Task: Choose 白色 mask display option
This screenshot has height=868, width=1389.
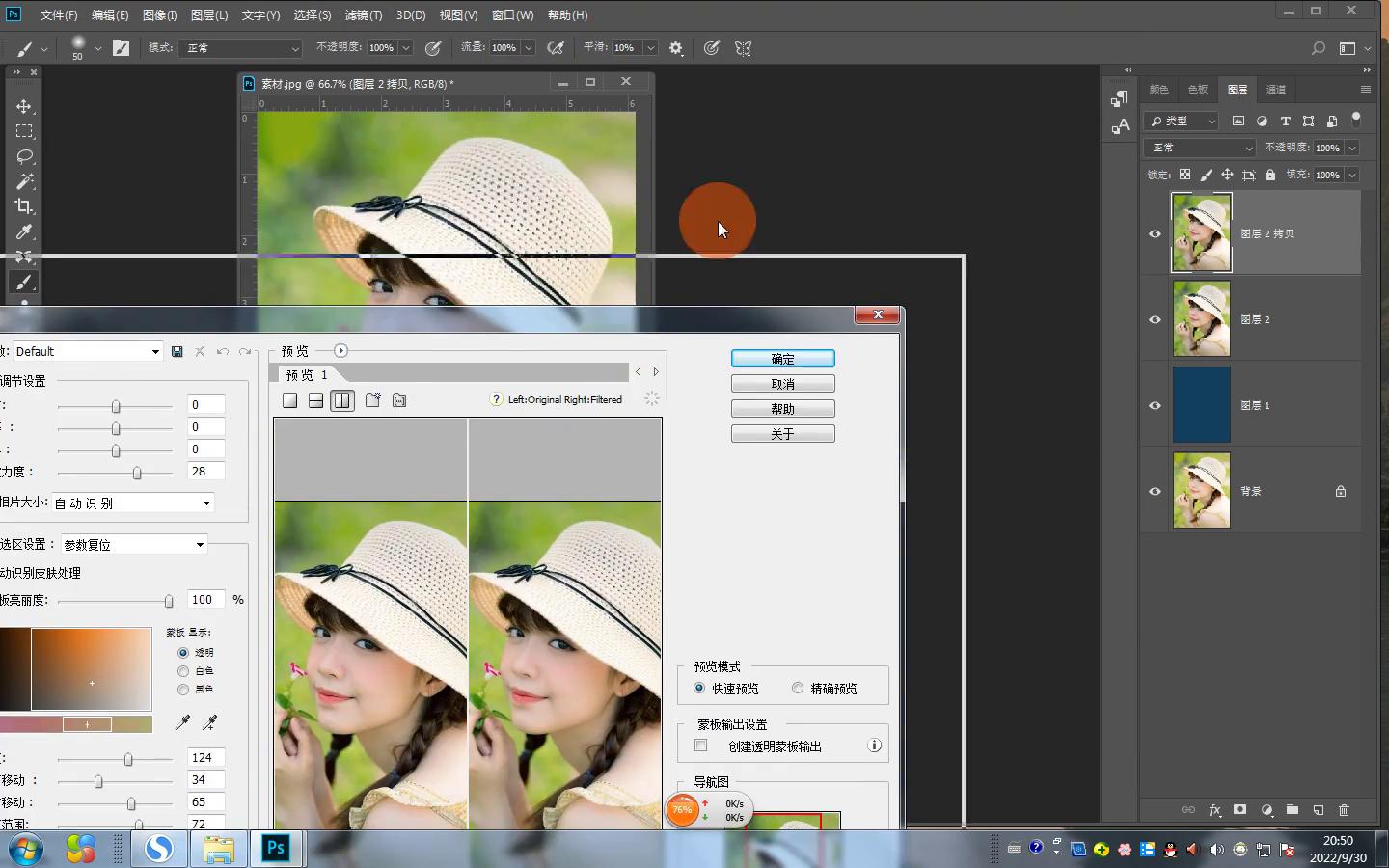Action: click(183, 671)
